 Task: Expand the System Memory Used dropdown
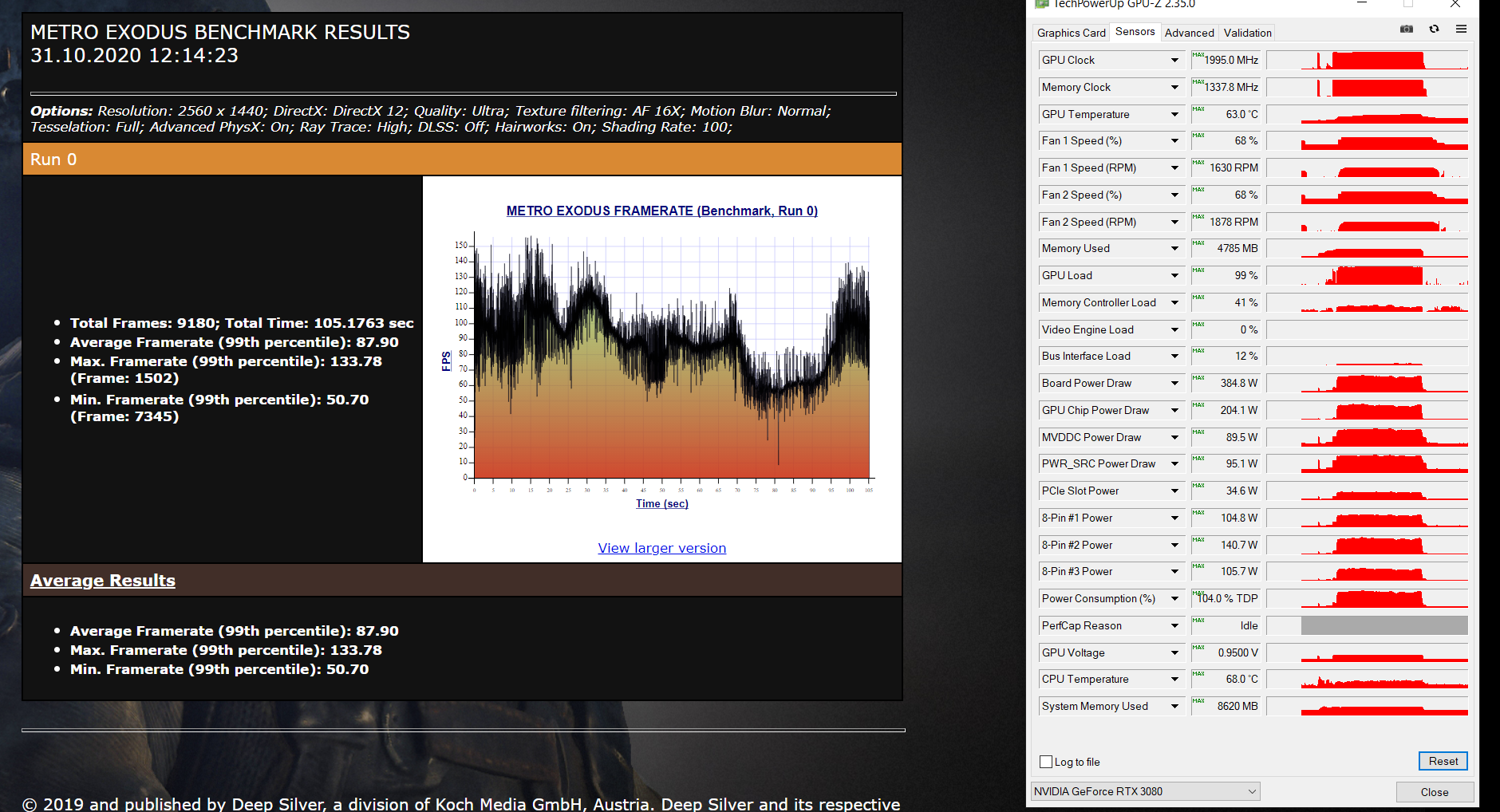[x=1174, y=707]
